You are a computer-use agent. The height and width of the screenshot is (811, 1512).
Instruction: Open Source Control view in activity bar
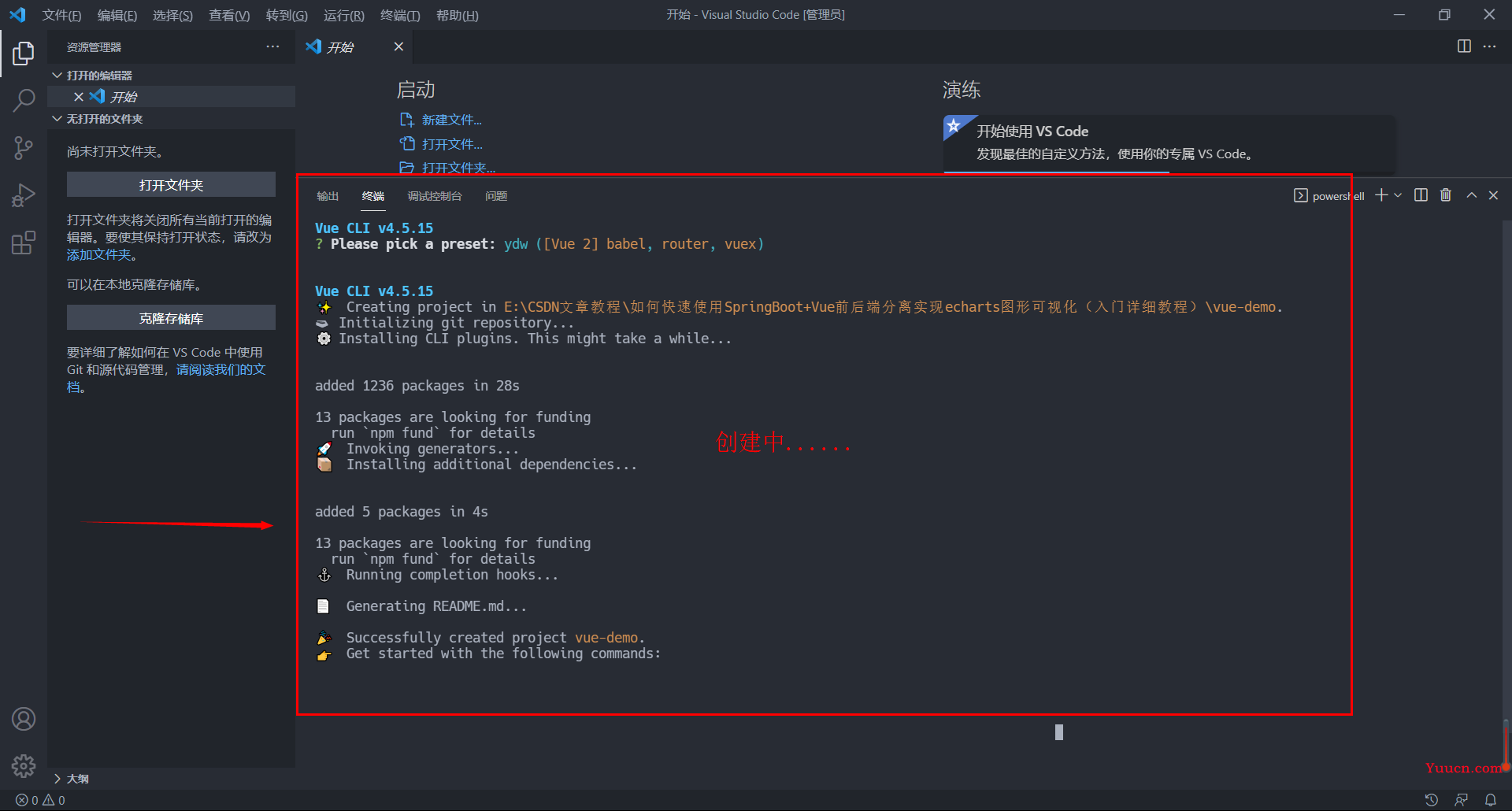coord(24,148)
